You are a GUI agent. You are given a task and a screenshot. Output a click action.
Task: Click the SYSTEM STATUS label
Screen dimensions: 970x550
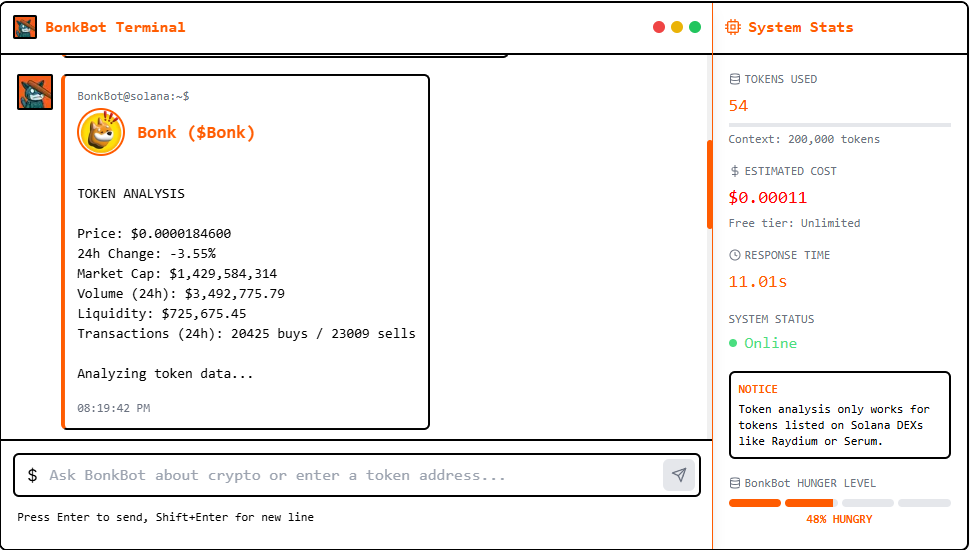[771, 319]
